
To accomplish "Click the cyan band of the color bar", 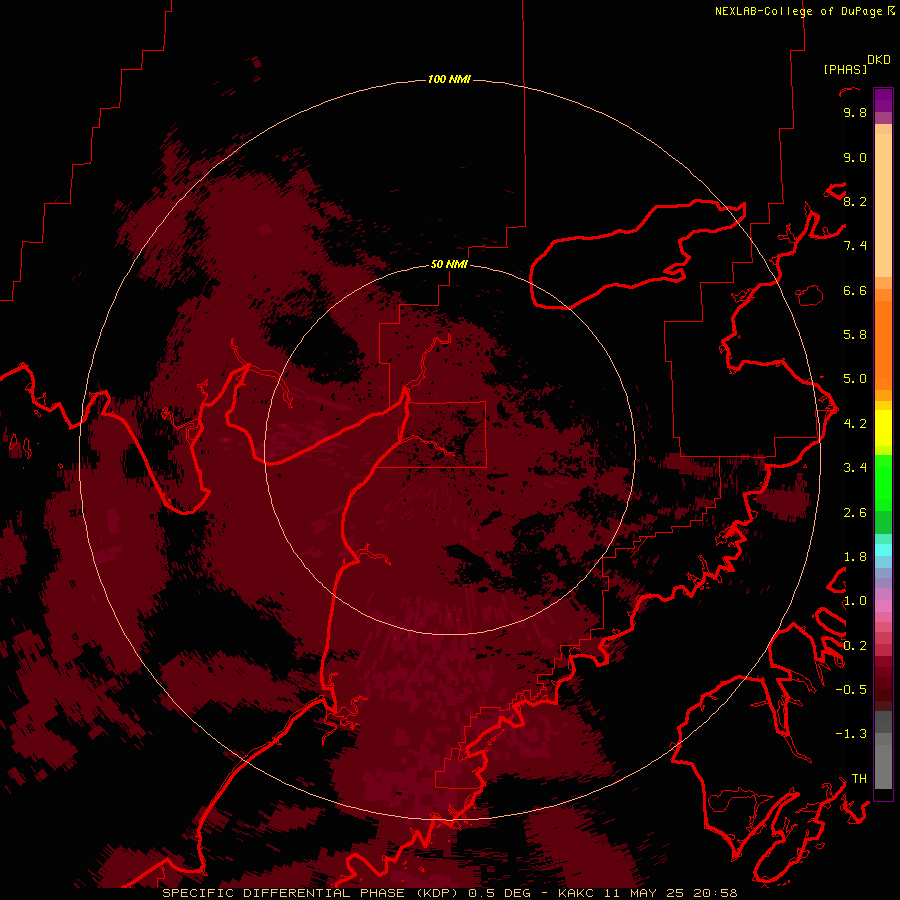I will pos(883,550).
